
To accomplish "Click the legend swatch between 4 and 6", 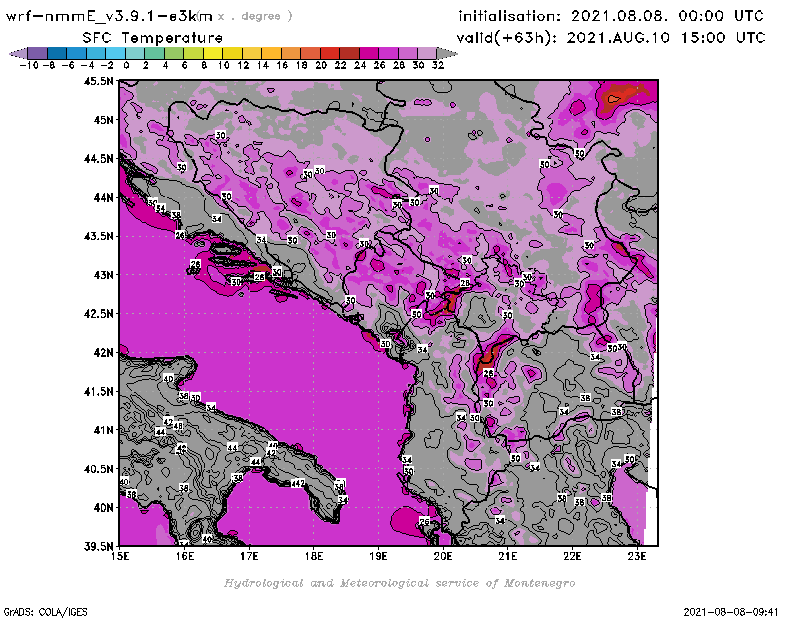I will (x=174, y=53).
